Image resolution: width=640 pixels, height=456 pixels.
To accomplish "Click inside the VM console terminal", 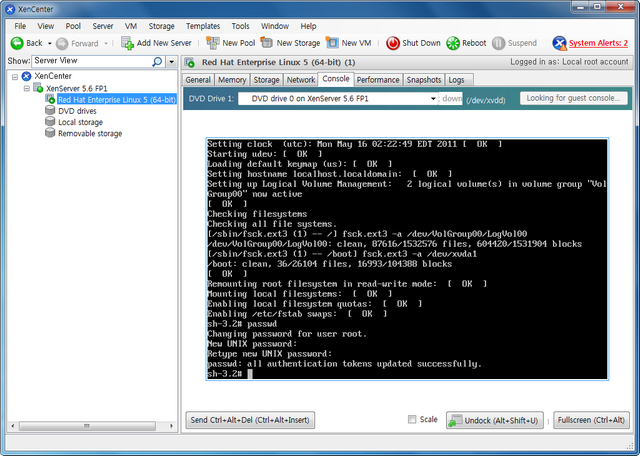I will (407, 259).
